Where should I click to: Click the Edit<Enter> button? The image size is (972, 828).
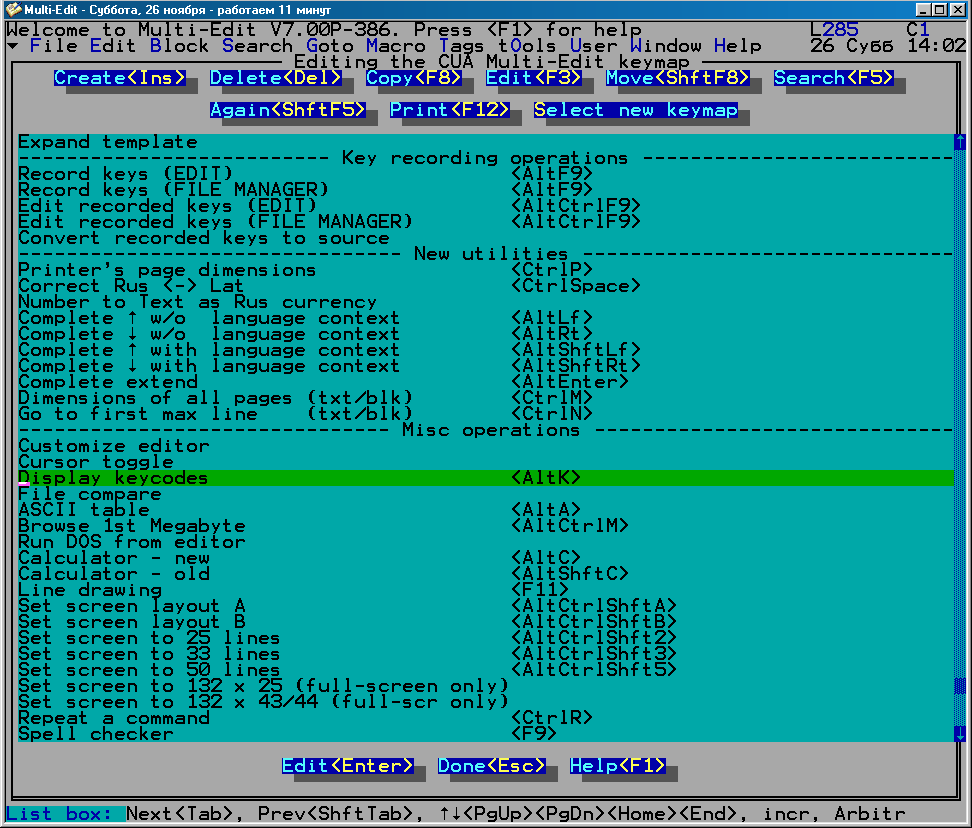pyautogui.click(x=348, y=766)
